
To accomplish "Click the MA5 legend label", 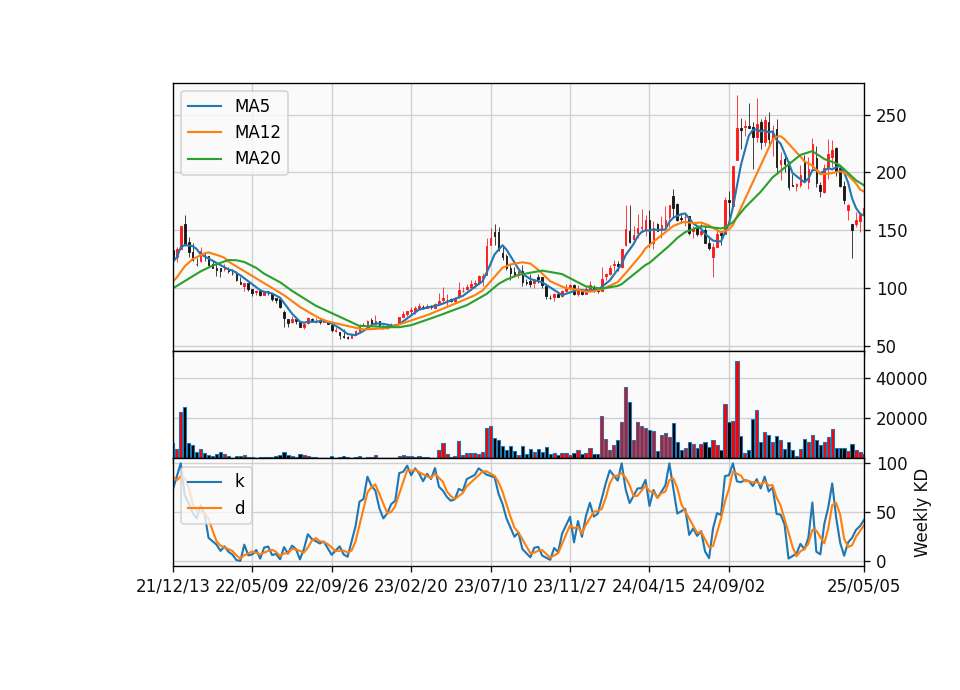I will pos(252,106).
